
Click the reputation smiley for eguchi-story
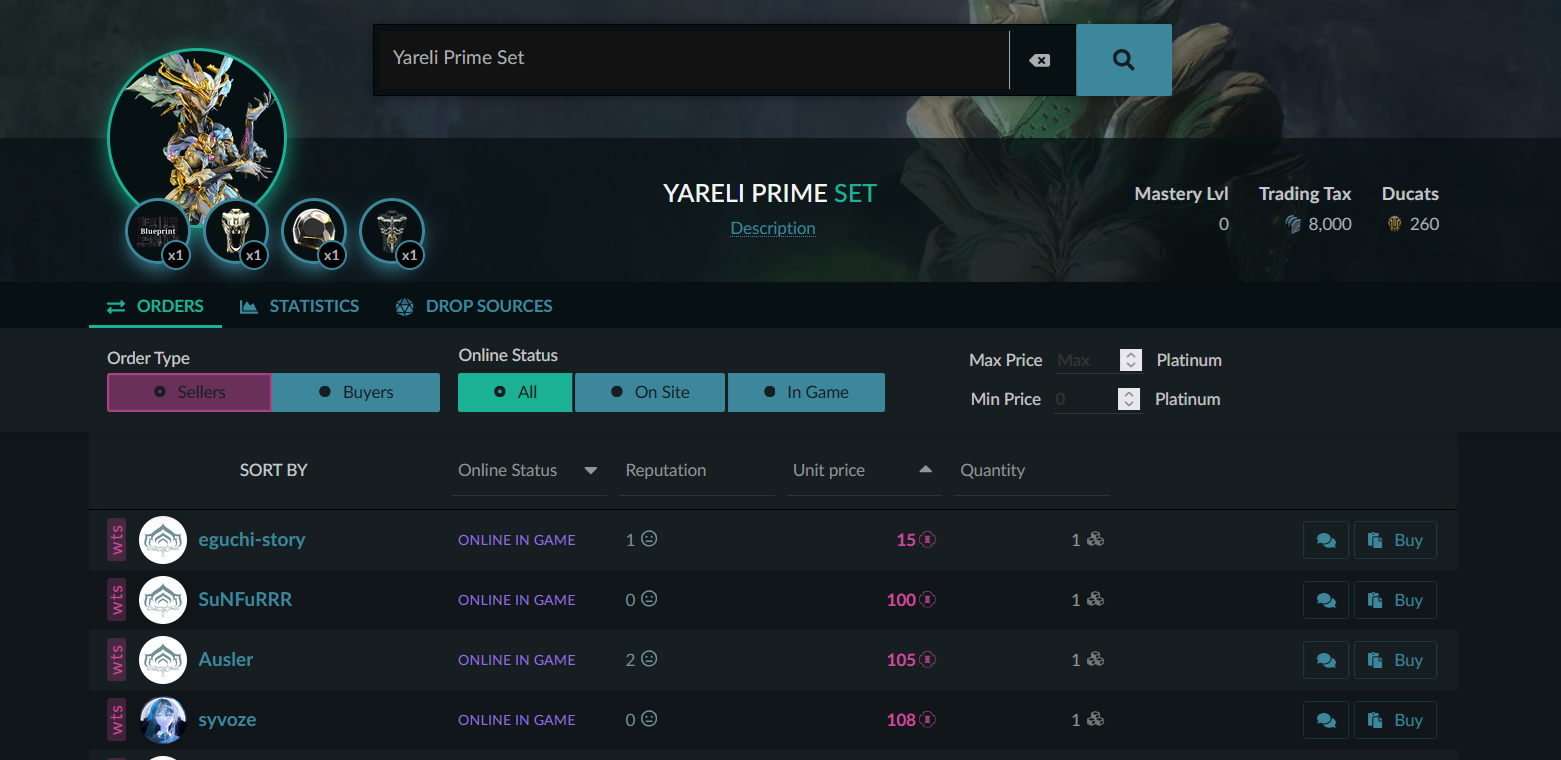[x=649, y=539]
